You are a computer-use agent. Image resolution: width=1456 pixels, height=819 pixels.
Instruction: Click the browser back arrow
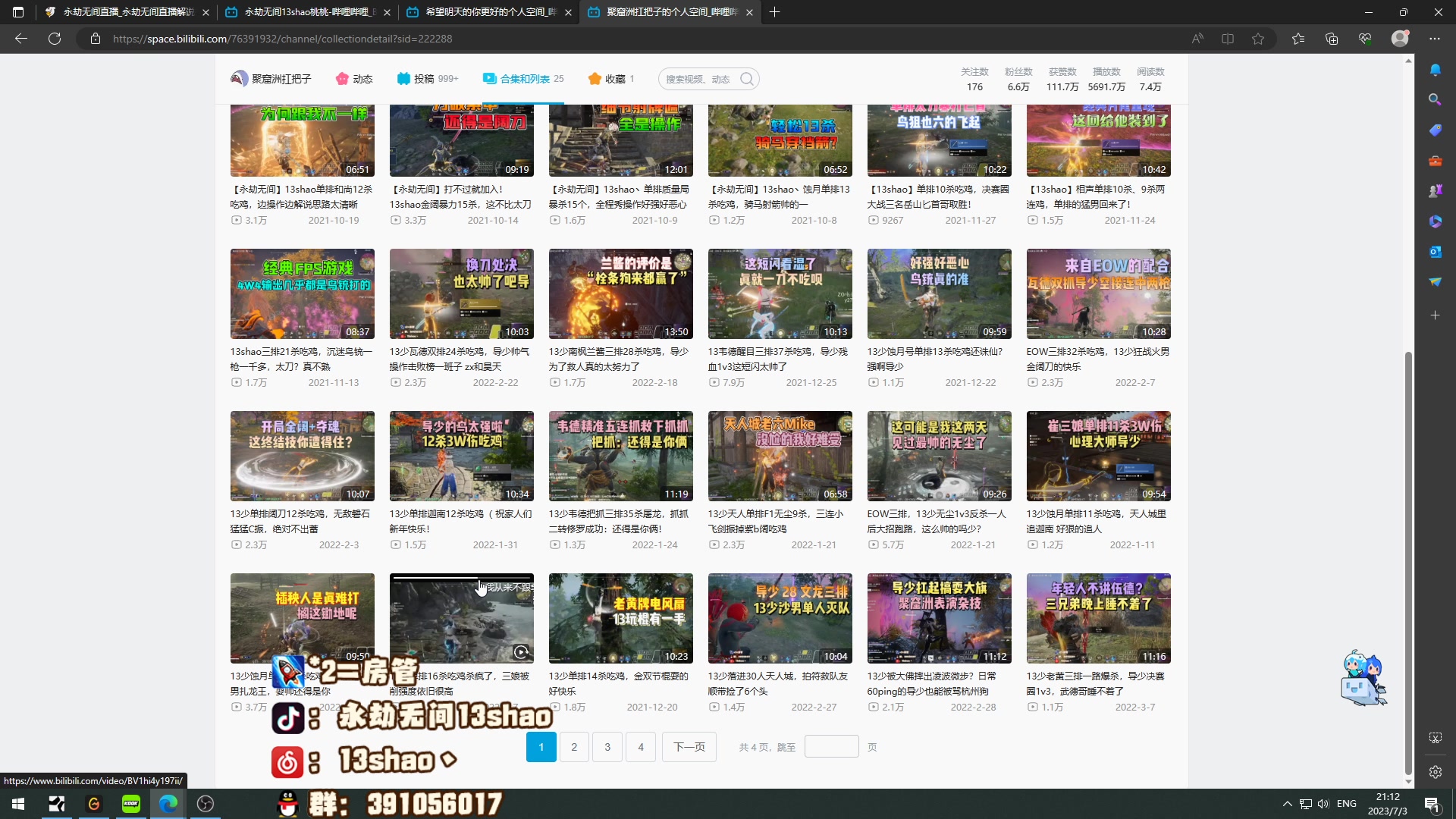21,39
